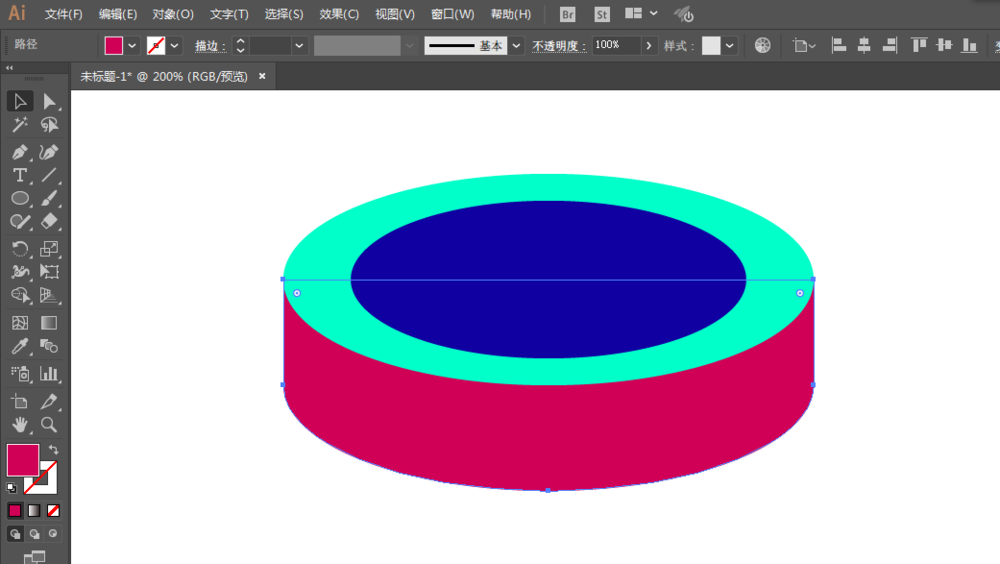
Task: Open Adobe Bridge with the Br icon
Action: coord(568,14)
